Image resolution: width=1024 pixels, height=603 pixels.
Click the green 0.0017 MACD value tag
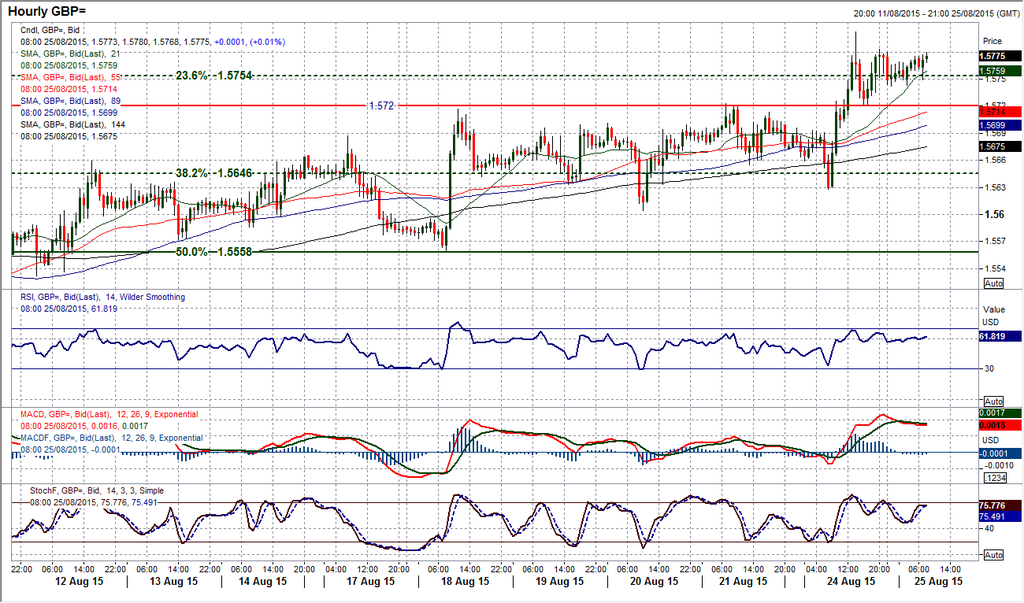tap(1000, 413)
